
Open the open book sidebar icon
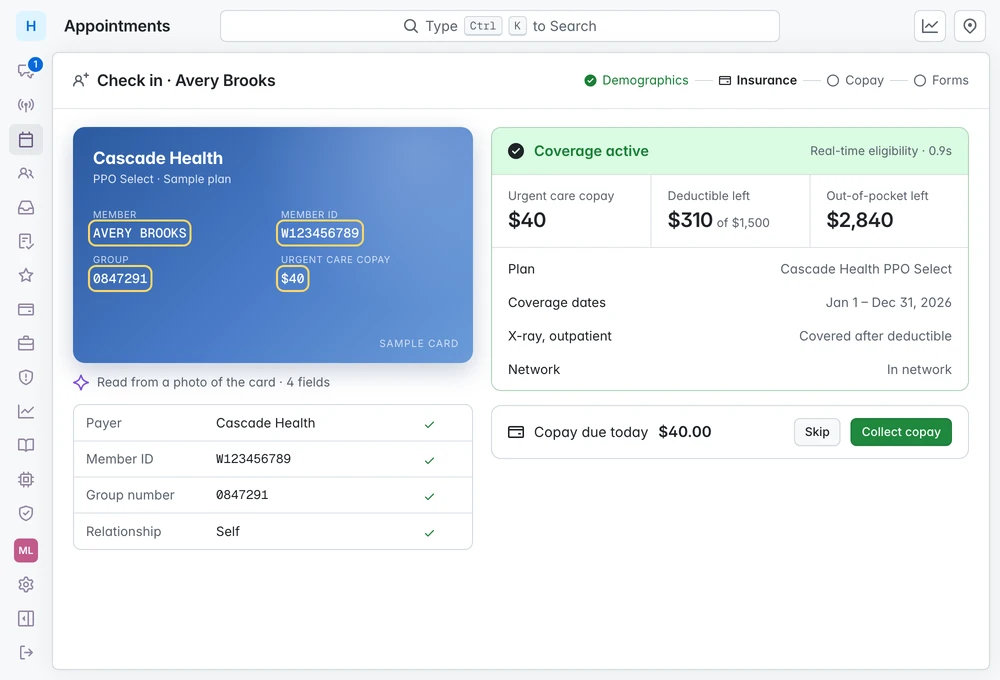[26, 445]
